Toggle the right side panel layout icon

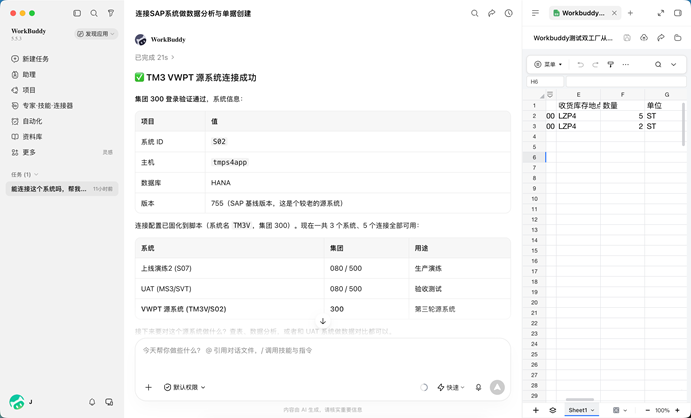pos(678,13)
